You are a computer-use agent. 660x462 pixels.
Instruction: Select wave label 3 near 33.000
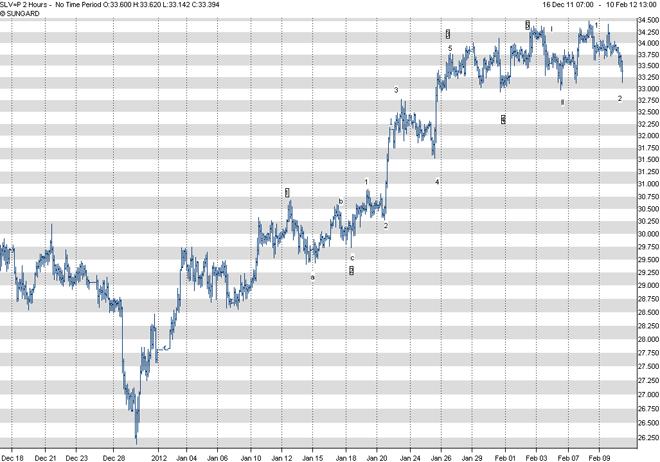(396, 91)
